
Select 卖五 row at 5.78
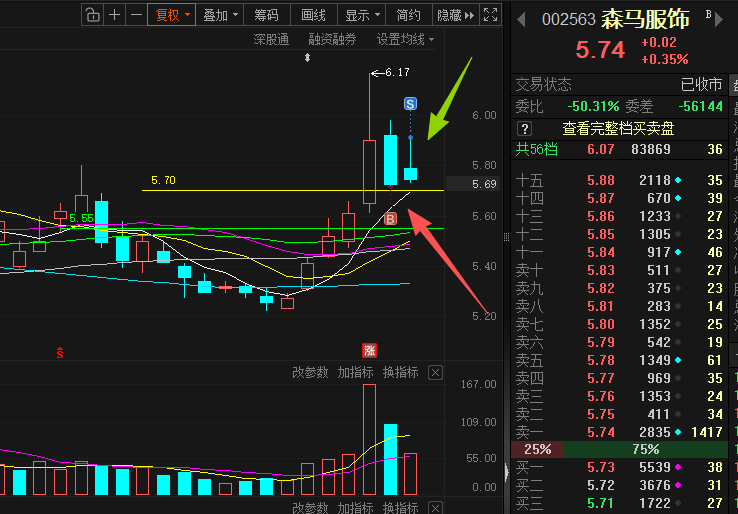(619, 361)
